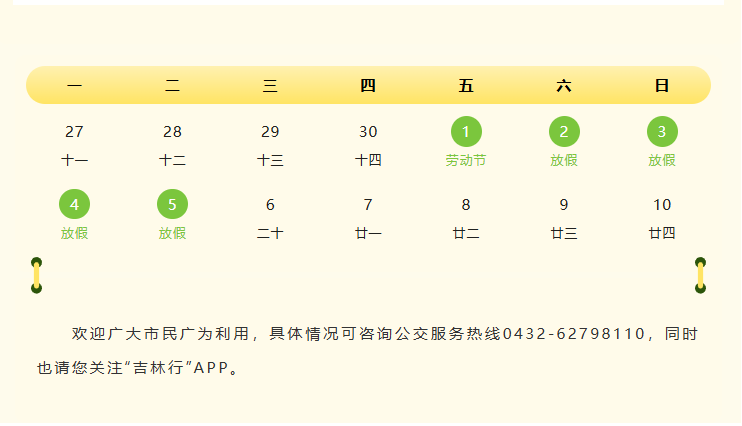Click the green circle for May 1
The width and height of the screenshot is (742, 426).
click(x=466, y=132)
